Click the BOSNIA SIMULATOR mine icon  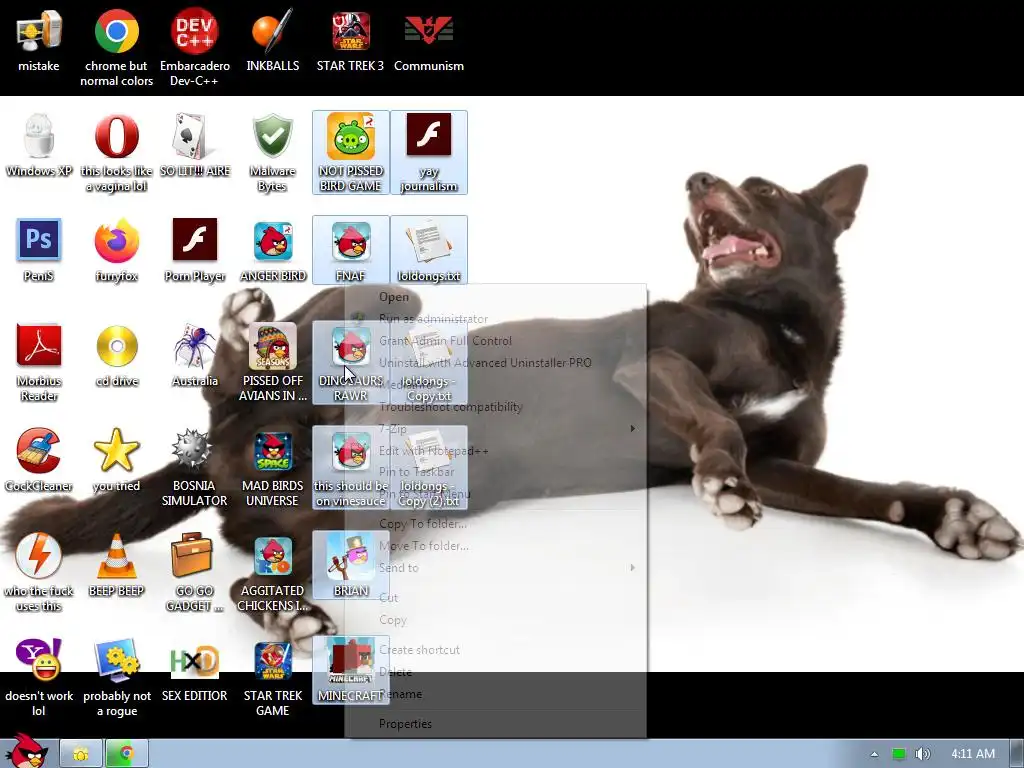195,468
